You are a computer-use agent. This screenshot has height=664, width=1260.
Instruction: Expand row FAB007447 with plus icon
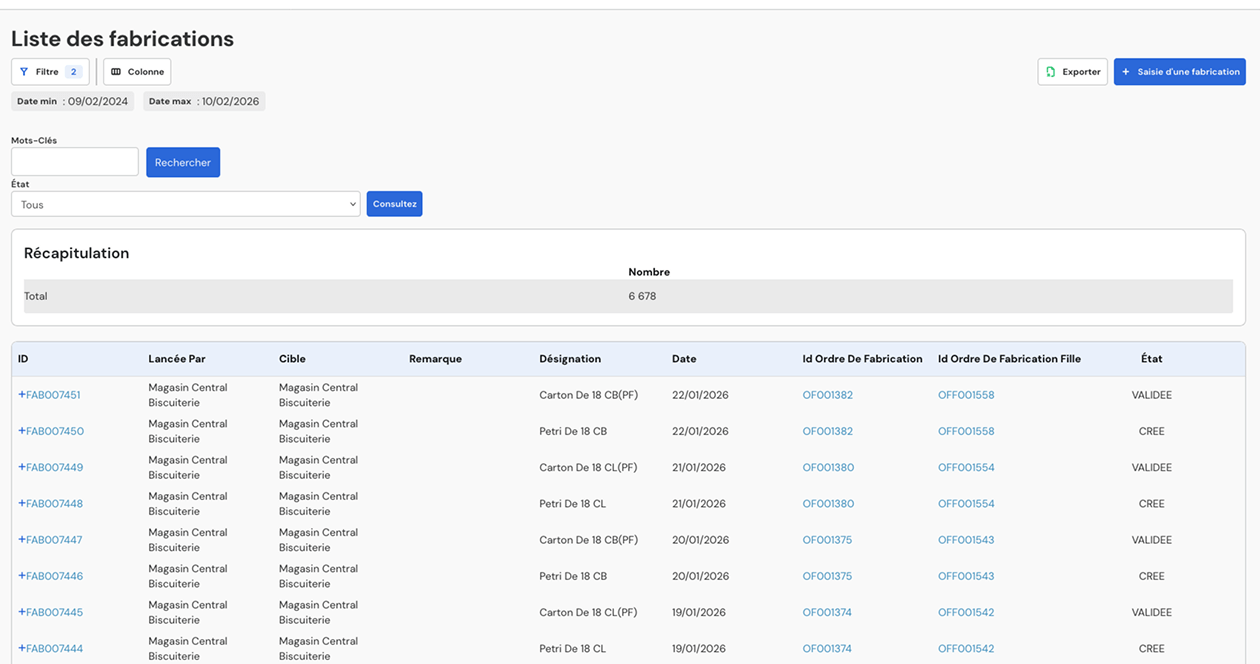pyautogui.click(x=22, y=539)
